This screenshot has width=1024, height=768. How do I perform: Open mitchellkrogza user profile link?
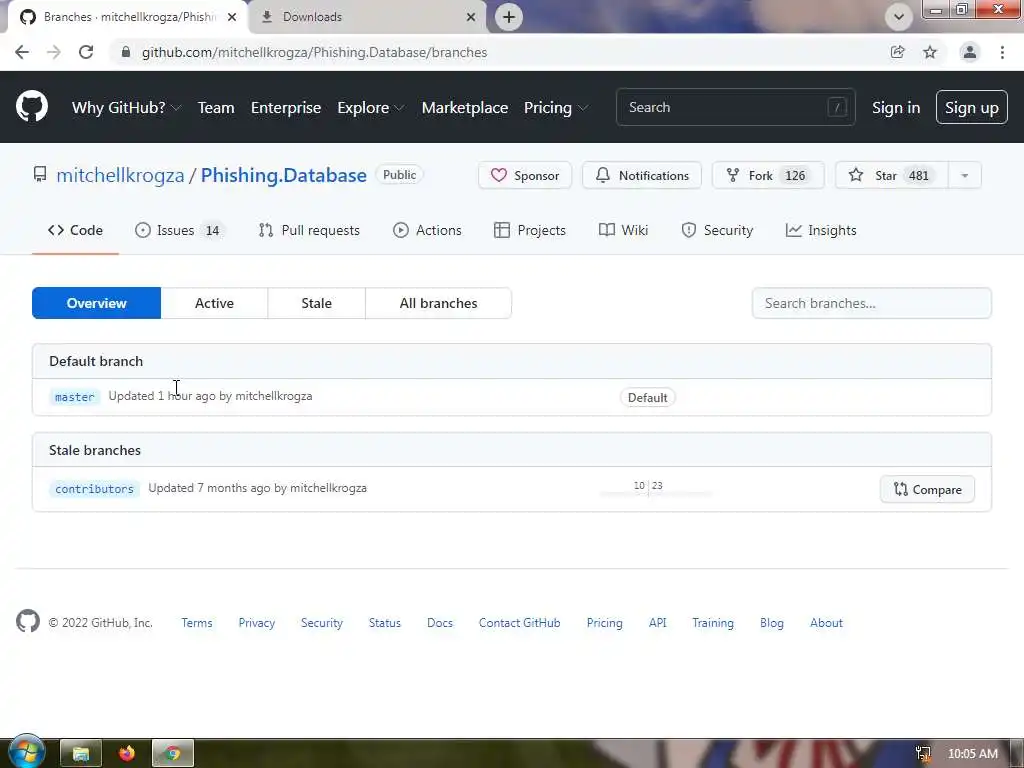[x=120, y=175]
